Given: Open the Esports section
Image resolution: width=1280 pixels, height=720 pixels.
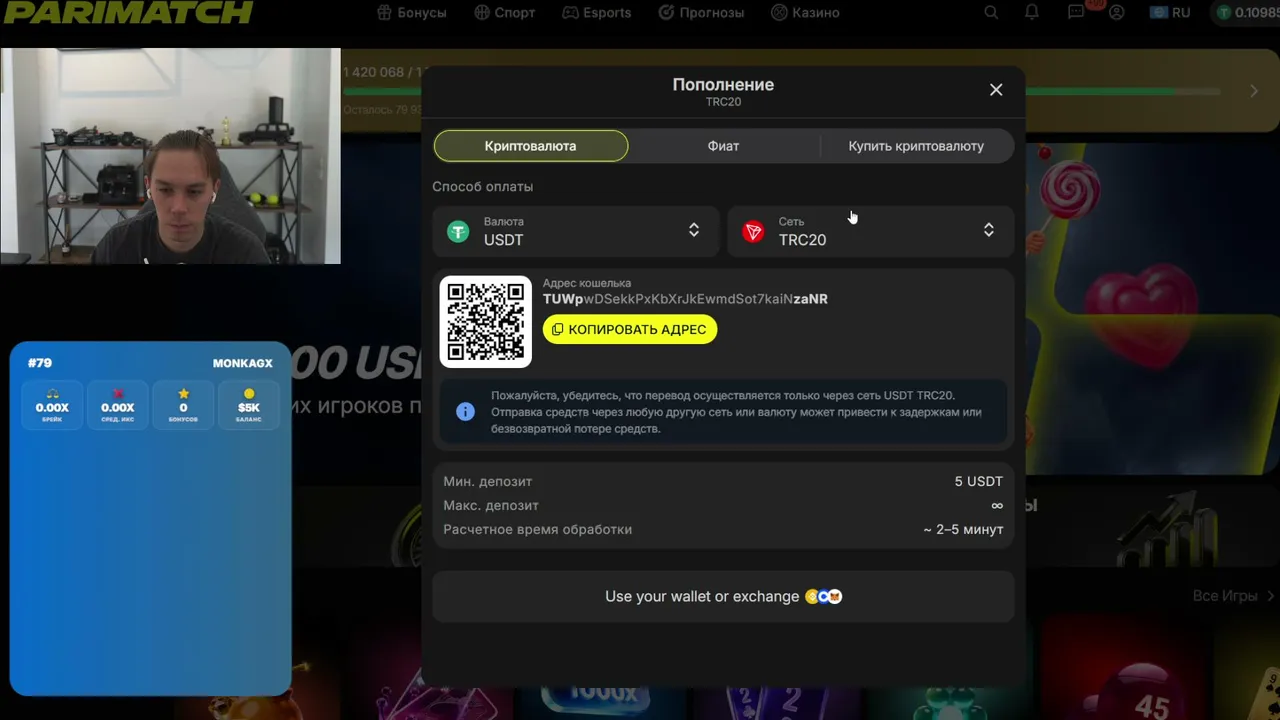Looking at the screenshot, I should click(x=597, y=13).
